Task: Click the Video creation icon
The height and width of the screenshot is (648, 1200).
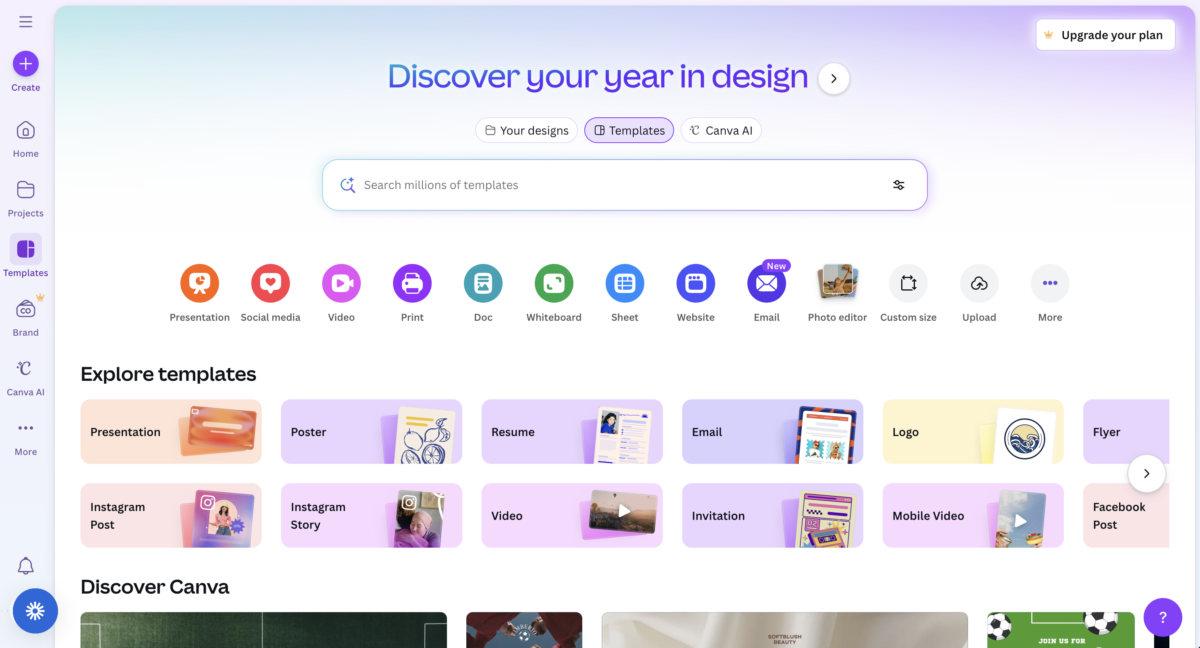Action: coord(341,282)
